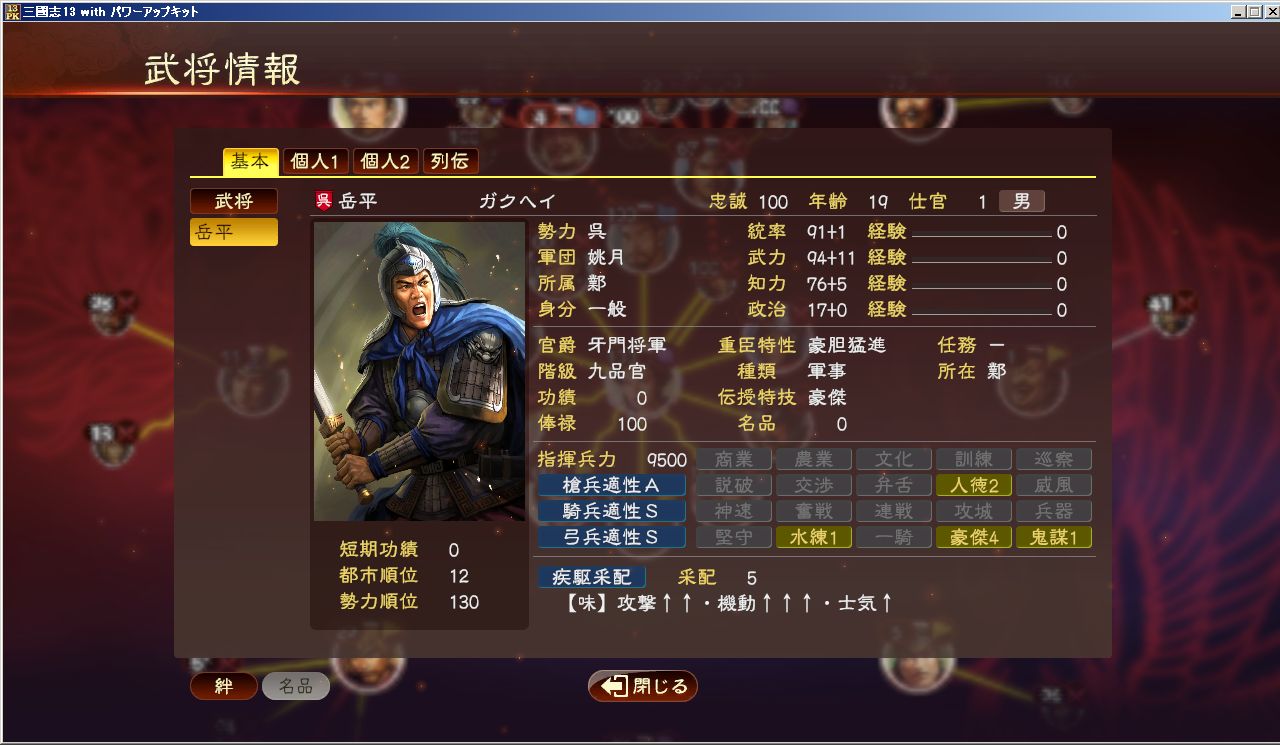Select the 騎兵適性S aptitude bar
This screenshot has height=745, width=1280.
[x=612, y=511]
